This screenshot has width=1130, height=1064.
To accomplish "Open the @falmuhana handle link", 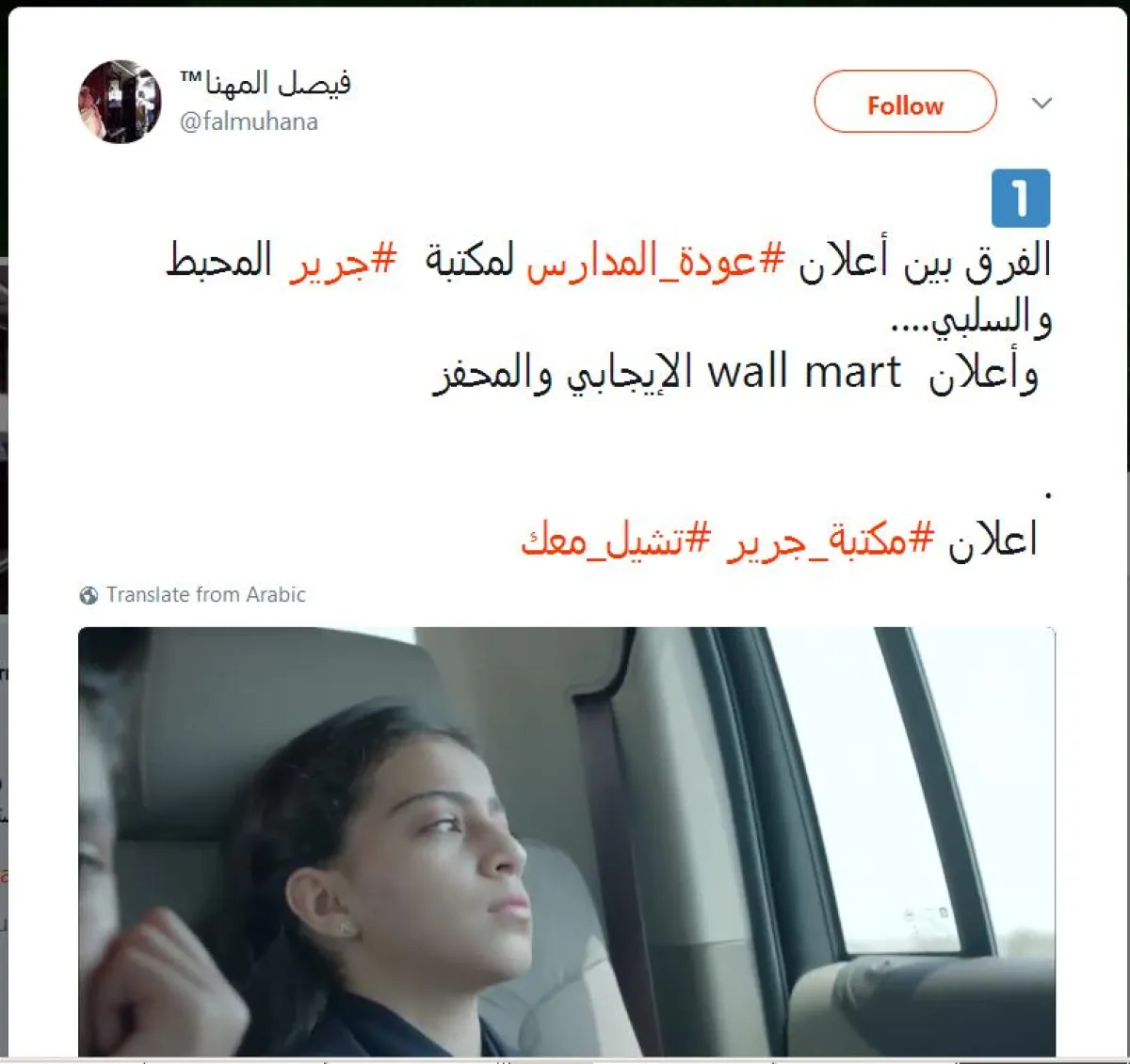I will (249, 121).
